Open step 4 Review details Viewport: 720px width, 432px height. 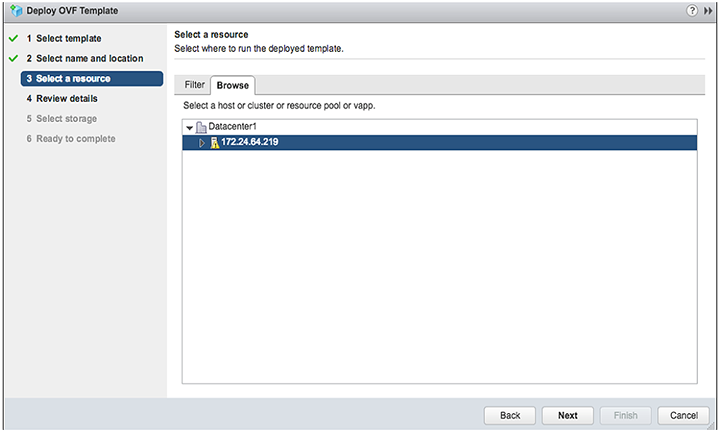coord(62,99)
